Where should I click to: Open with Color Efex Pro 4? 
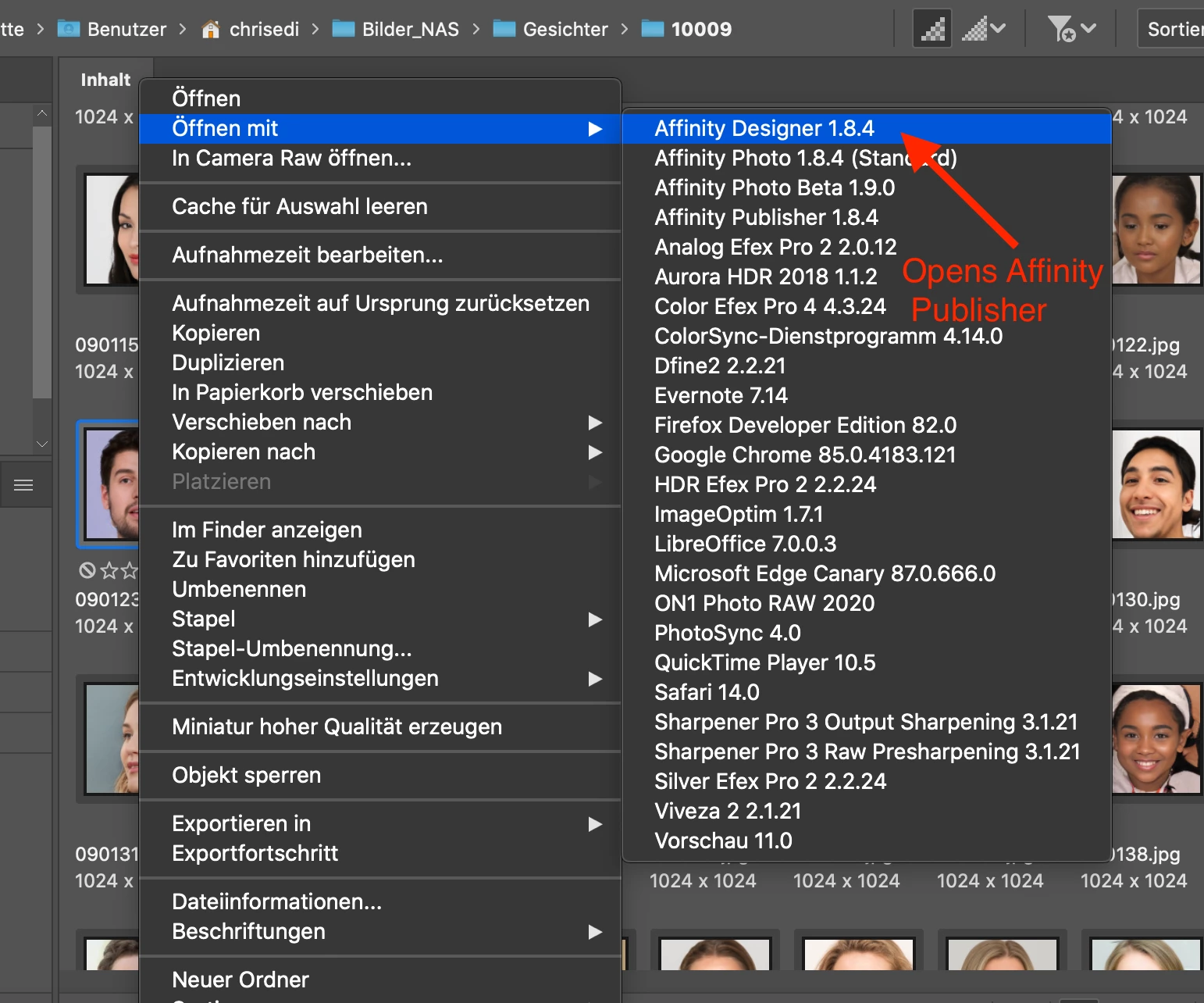point(867,306)
